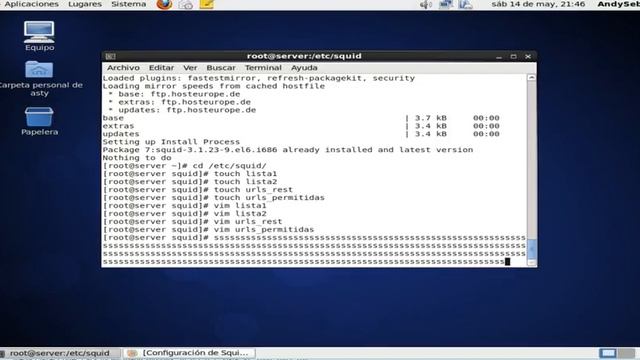Screen dimensions: 640x360
Task: Click the terminal scrollbar thumb
Action: pos(531,249)
